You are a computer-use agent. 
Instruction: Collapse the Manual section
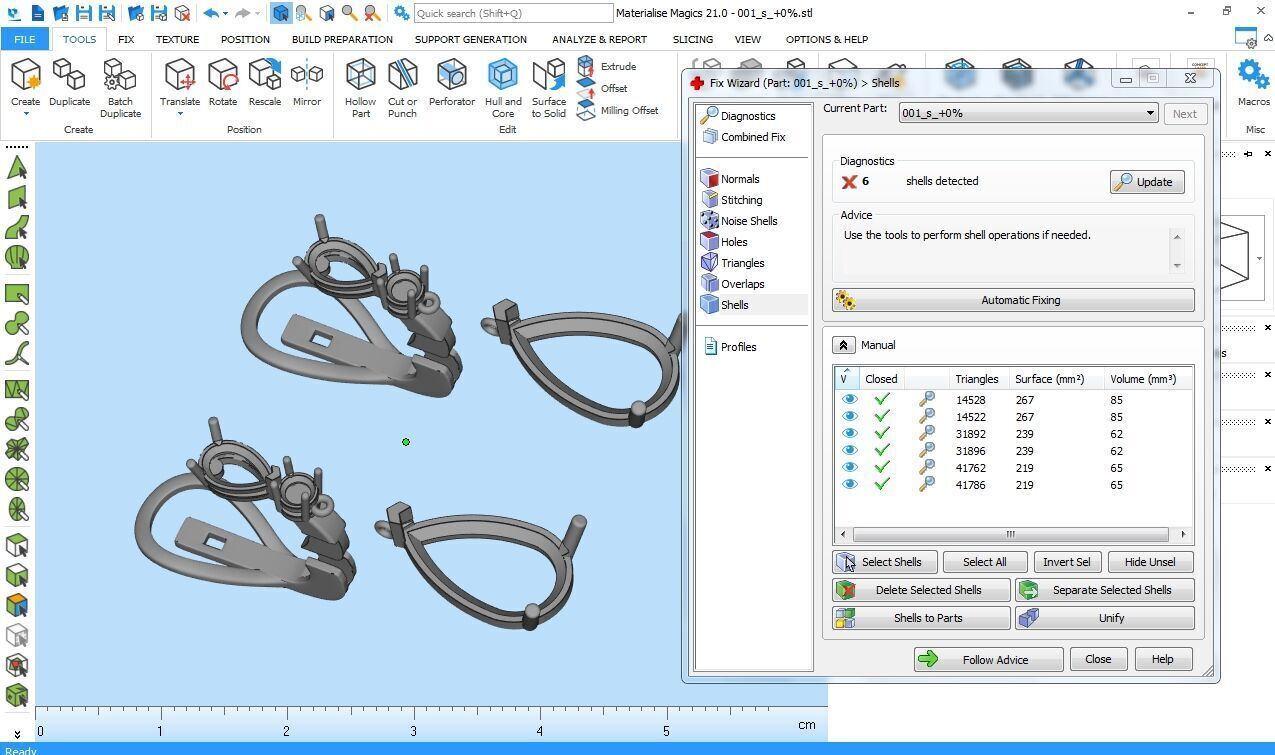[x=843, y=345]
